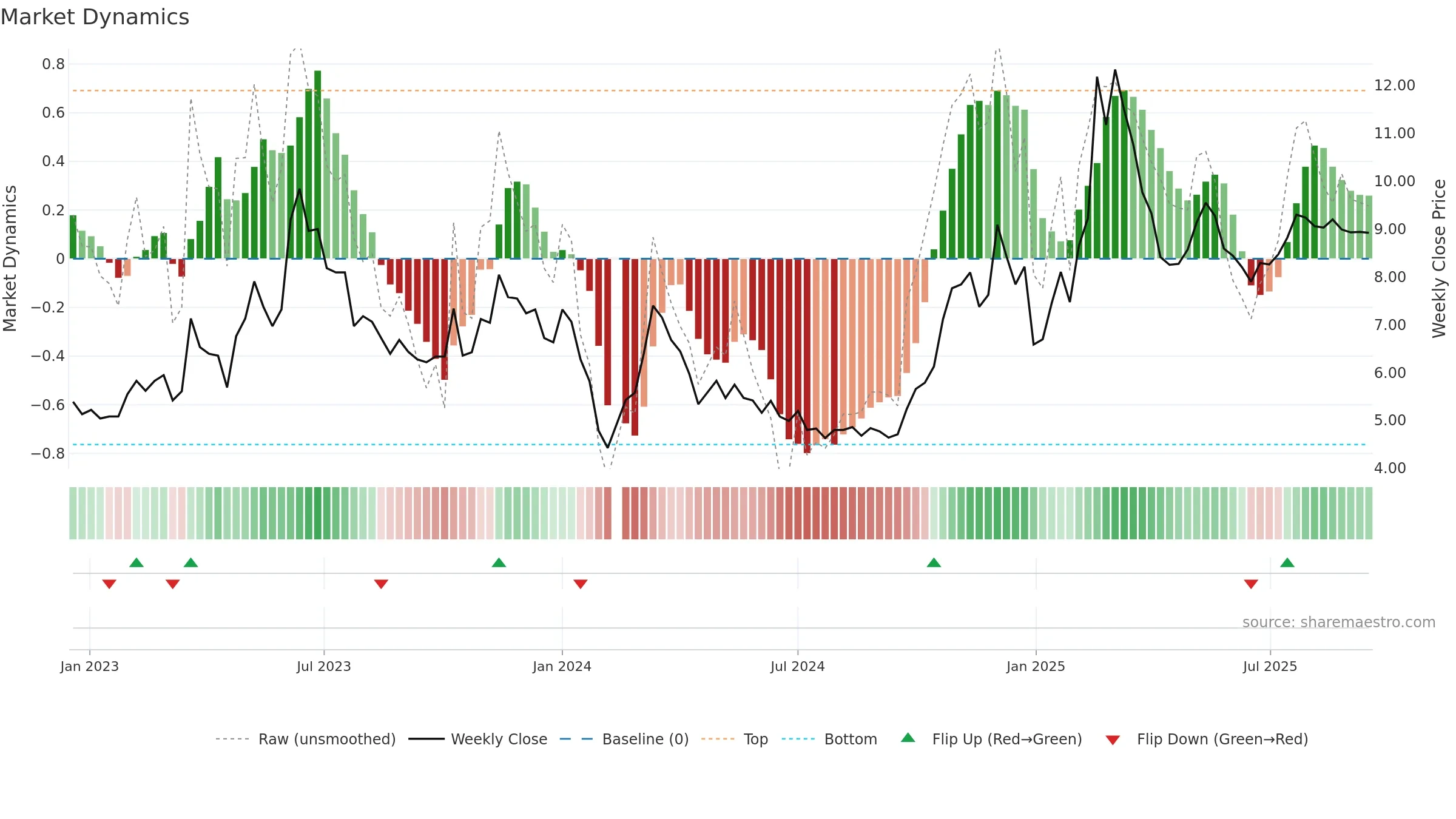Click the 9.00 price axis label
1456x819 pixels.
tap(1390, 229)
